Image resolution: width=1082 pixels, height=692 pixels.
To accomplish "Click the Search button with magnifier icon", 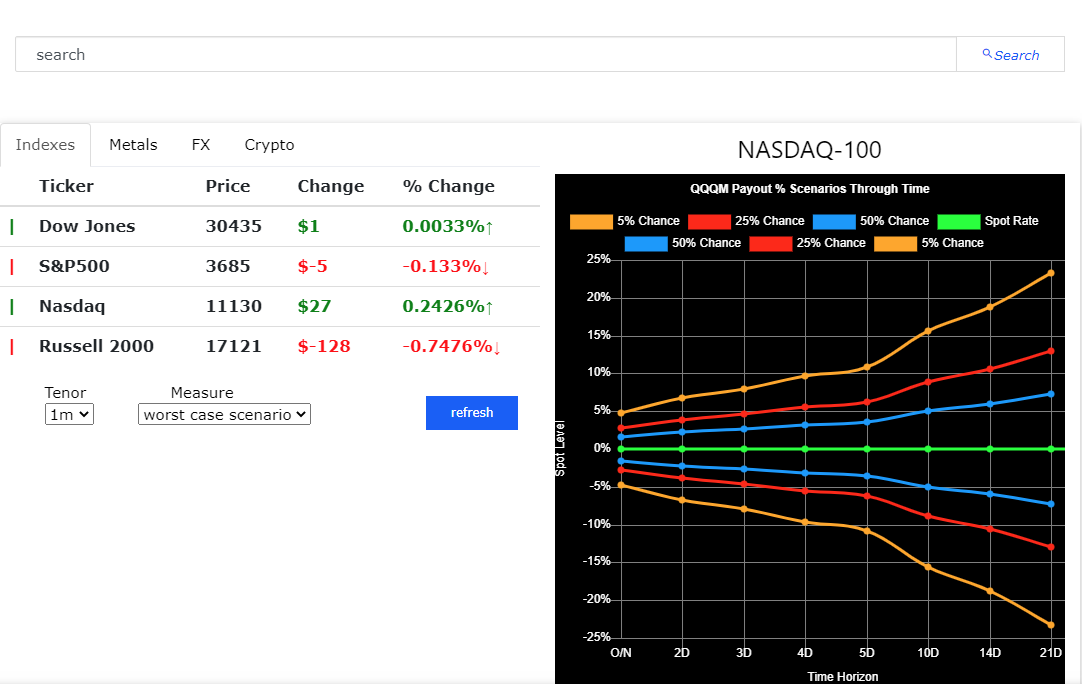I will pos(1010,55).
